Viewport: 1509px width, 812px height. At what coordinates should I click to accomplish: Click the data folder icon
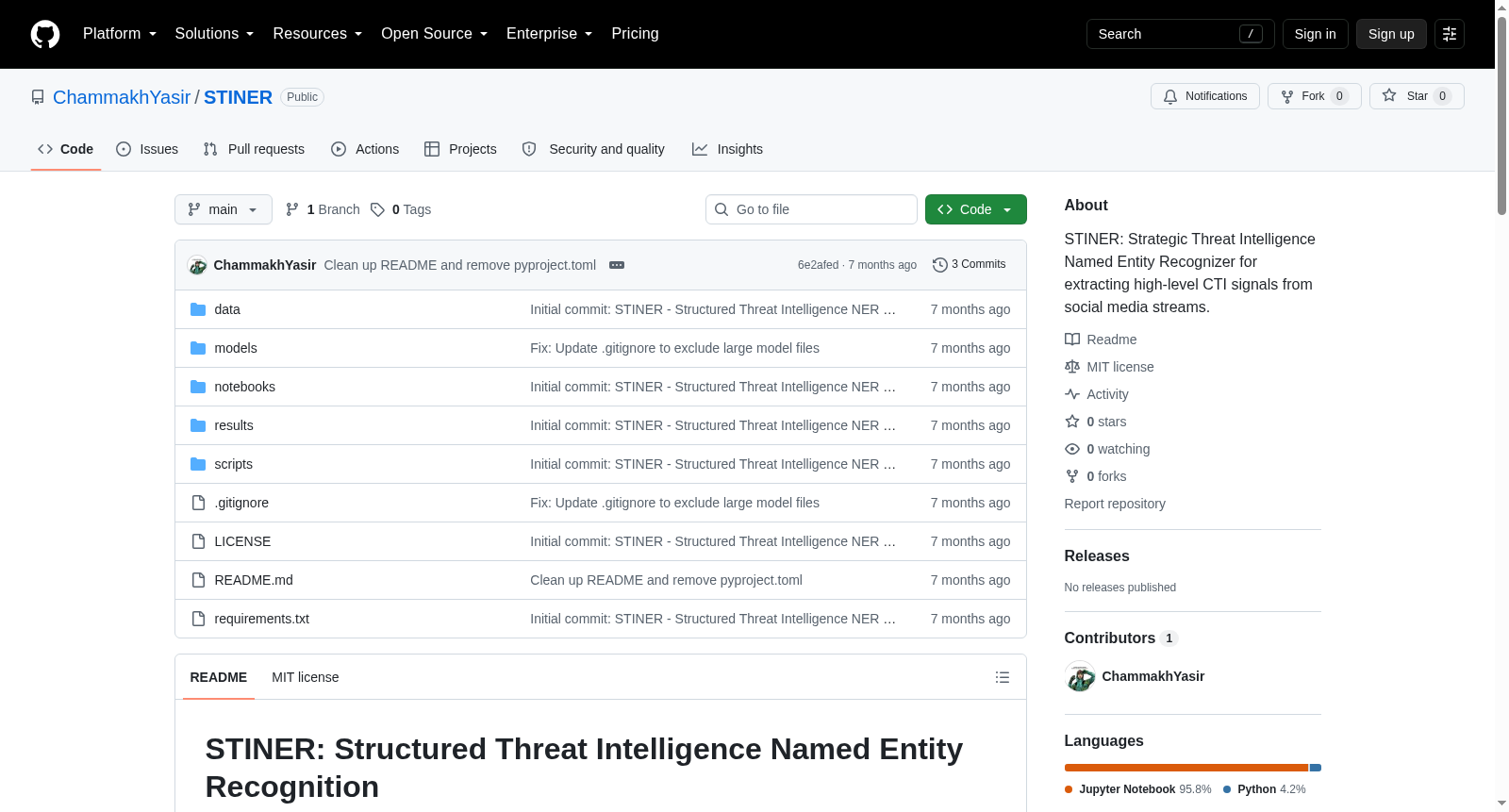[x=198, y=309]
